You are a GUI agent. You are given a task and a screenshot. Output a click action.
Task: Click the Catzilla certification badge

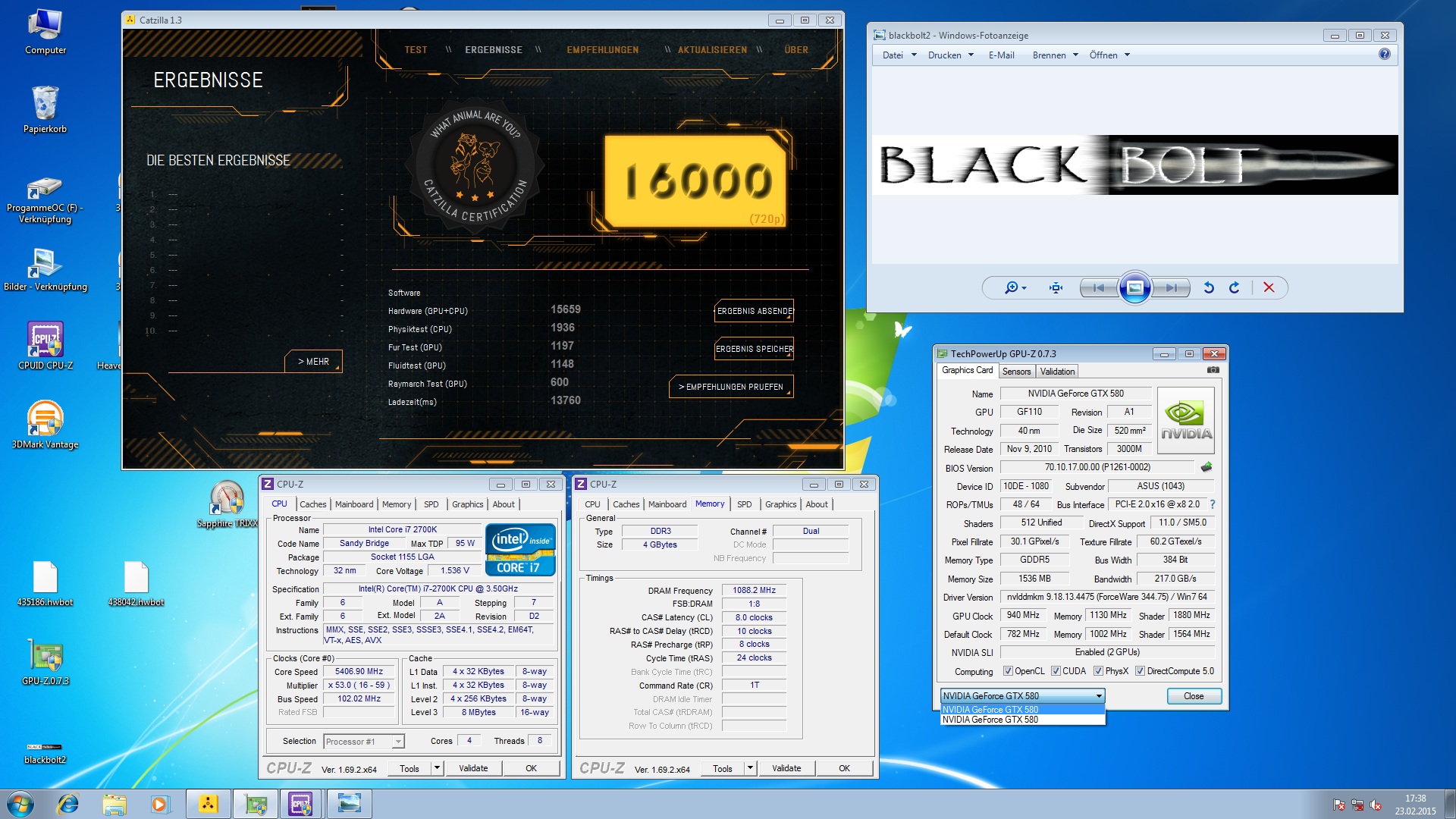(475, 165)
